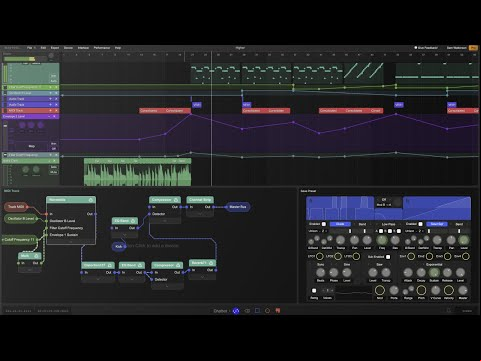The image size is (481, 361).
Task: Toggle power on upper EQ Band node
Action: [x=133, y=221]
